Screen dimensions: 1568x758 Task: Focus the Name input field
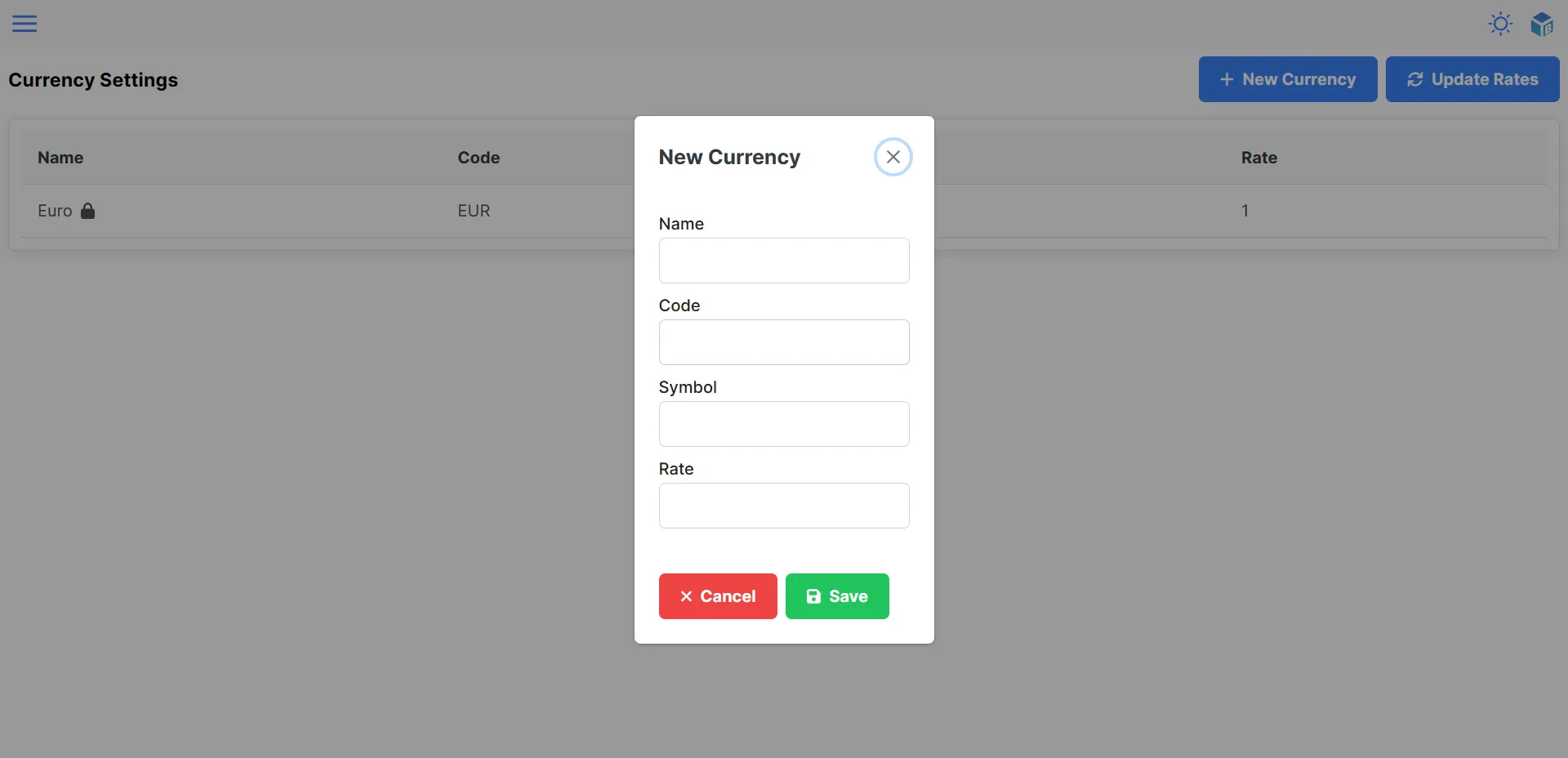coord(783,260)
